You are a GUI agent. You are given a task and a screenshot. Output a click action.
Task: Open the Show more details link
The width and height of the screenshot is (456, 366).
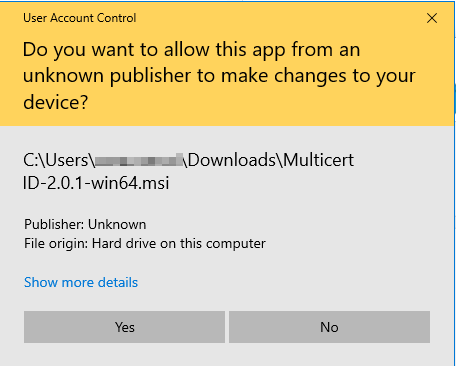(81, 282)
